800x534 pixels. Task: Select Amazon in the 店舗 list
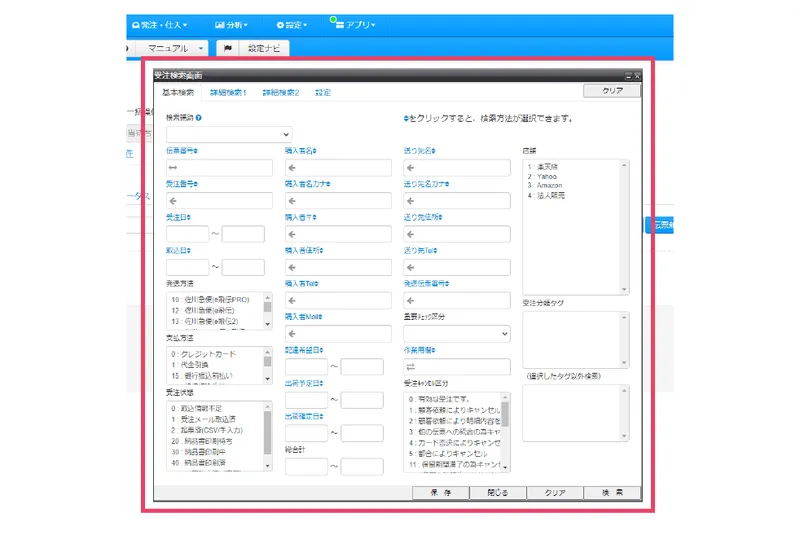click(x=545, y=185)
